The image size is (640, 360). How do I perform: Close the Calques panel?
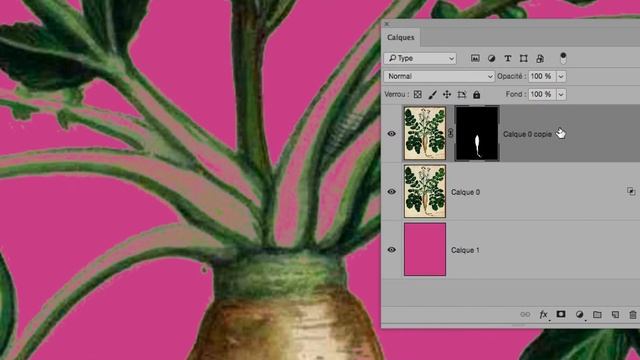click(x=387, y=24)
